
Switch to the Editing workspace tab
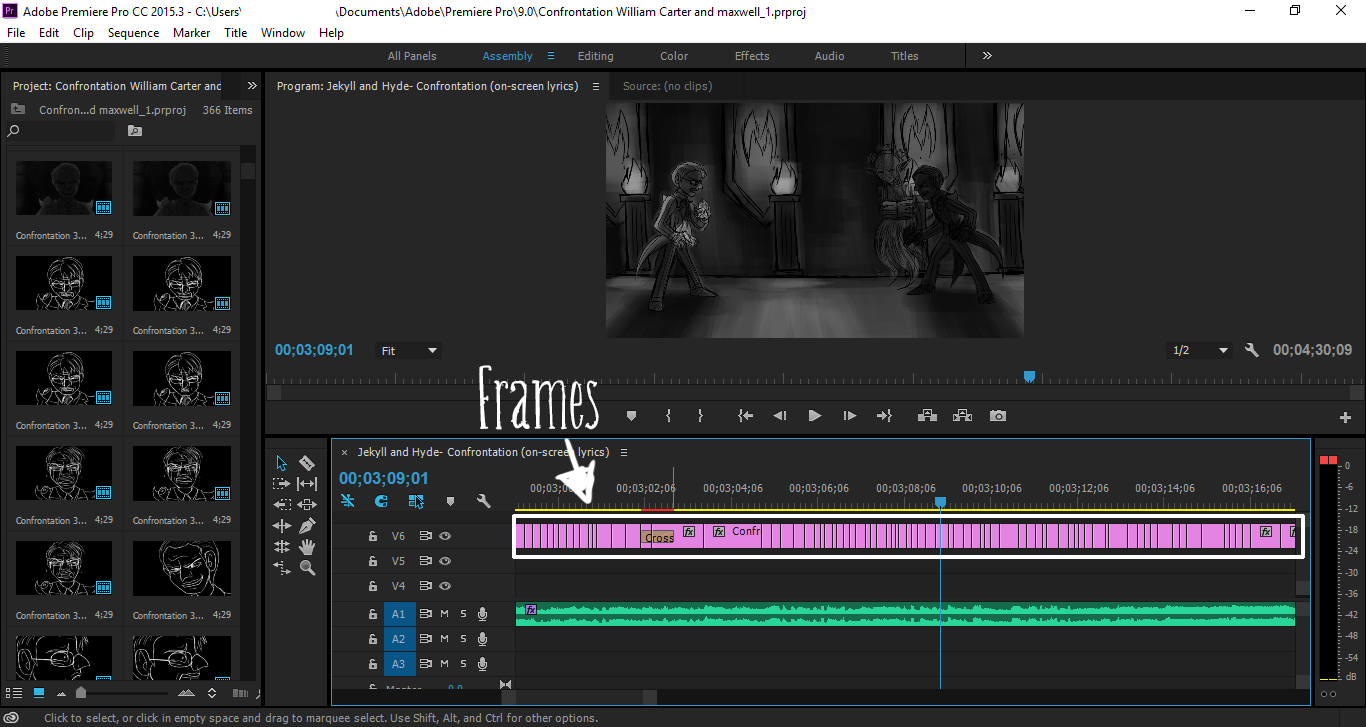(595, 56)
